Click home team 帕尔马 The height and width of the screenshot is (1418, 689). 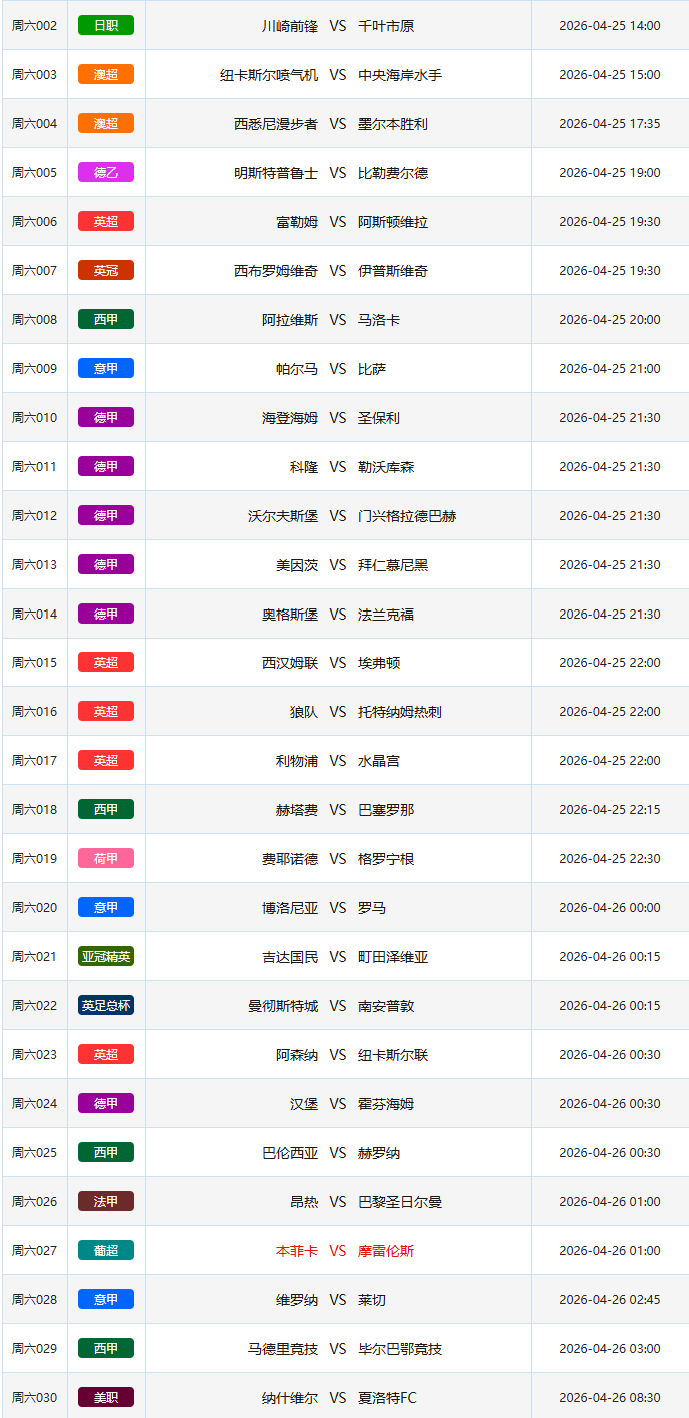point(297,369)
